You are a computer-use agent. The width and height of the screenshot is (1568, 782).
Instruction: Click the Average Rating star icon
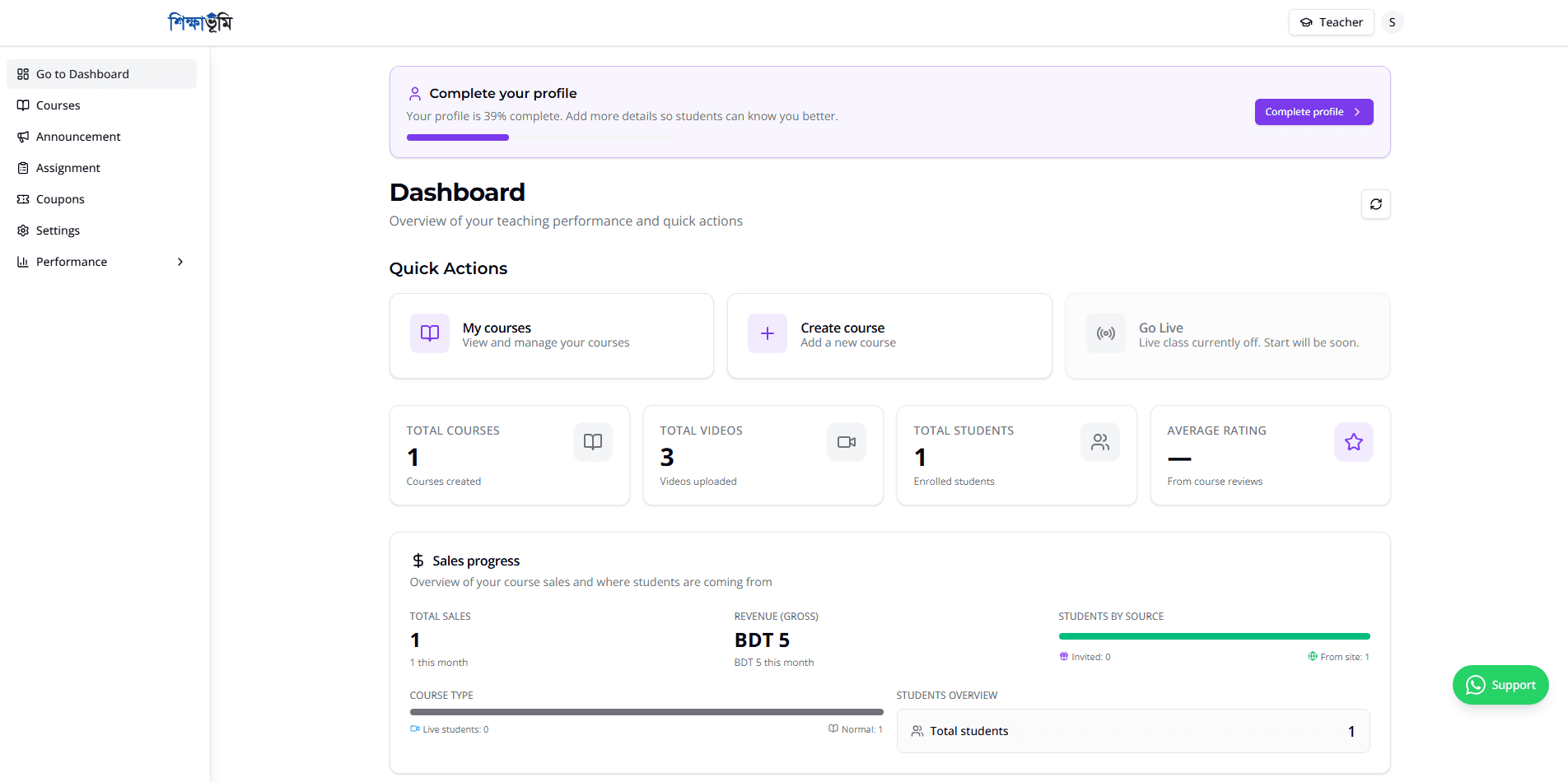(1354, 442)
